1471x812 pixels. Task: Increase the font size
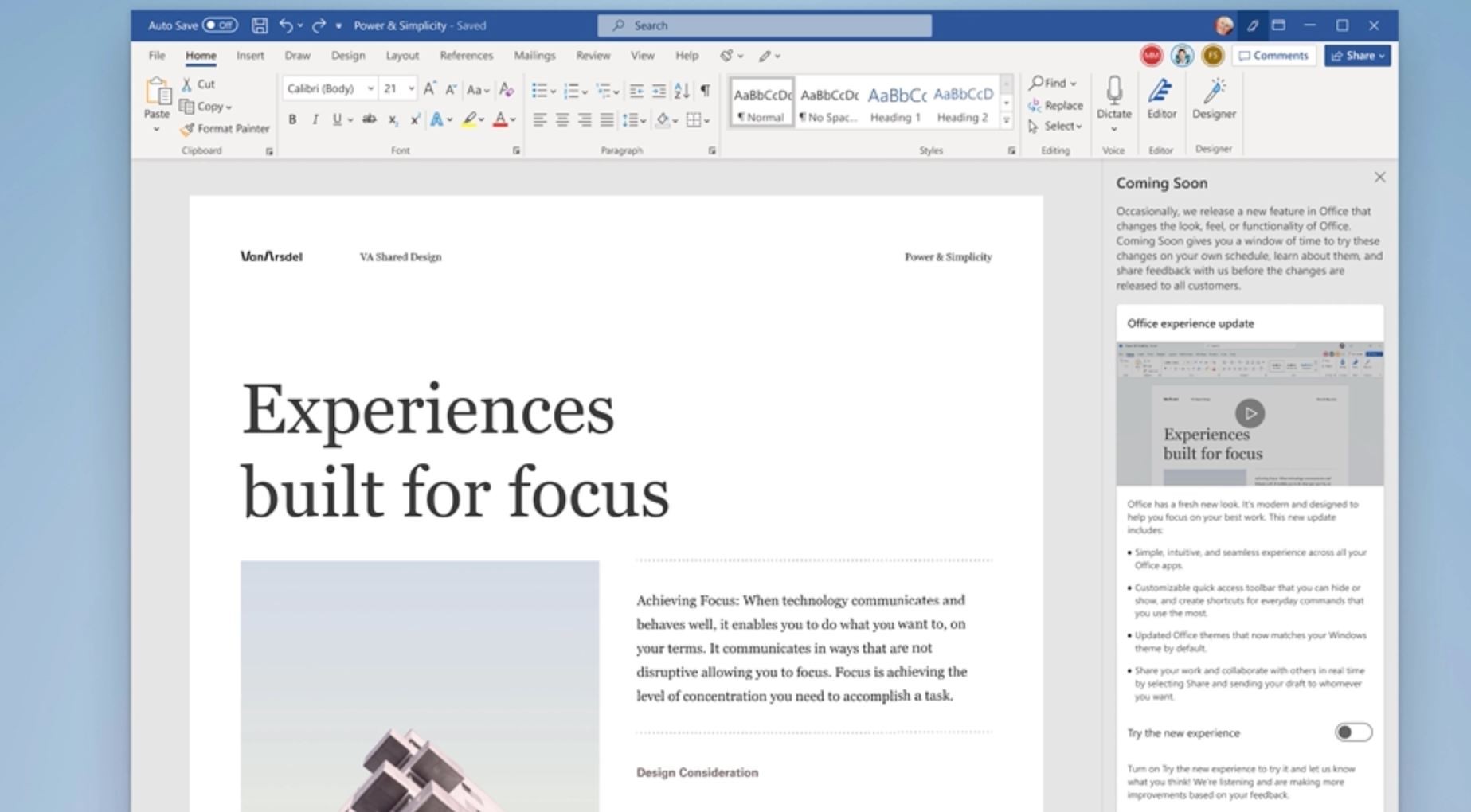coord(429,89)
